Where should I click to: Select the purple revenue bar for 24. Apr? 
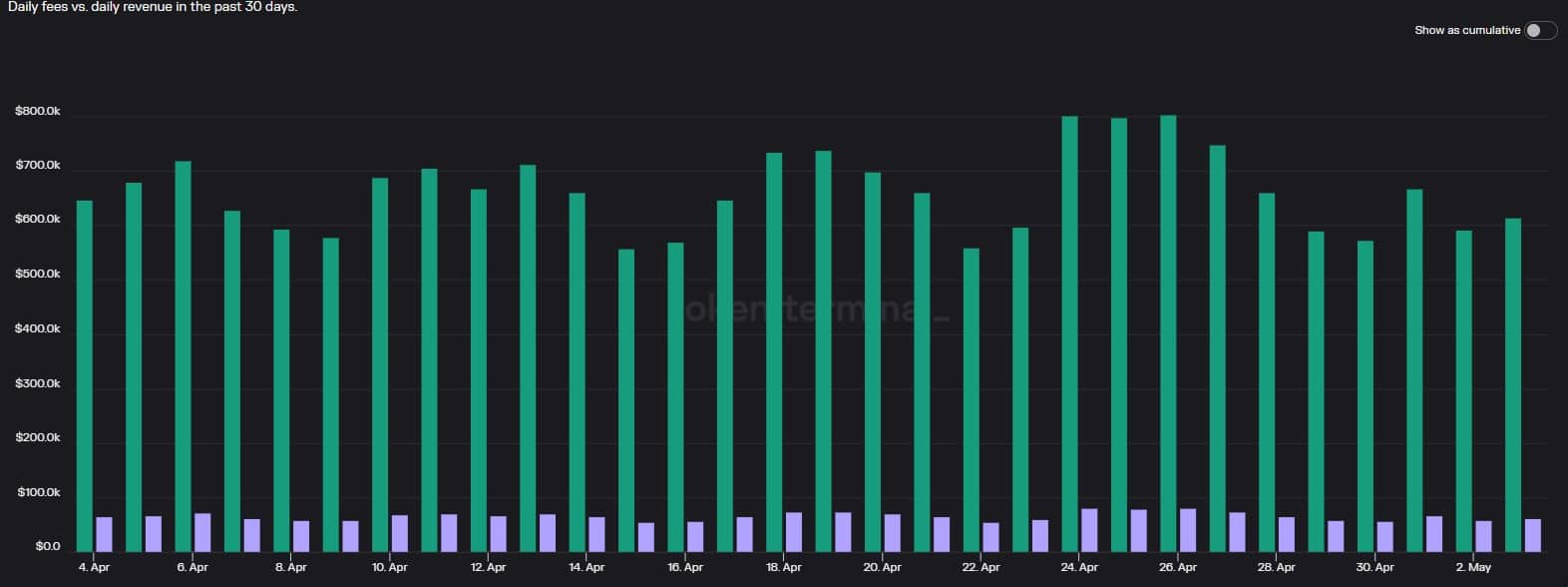click(1089, 530)
